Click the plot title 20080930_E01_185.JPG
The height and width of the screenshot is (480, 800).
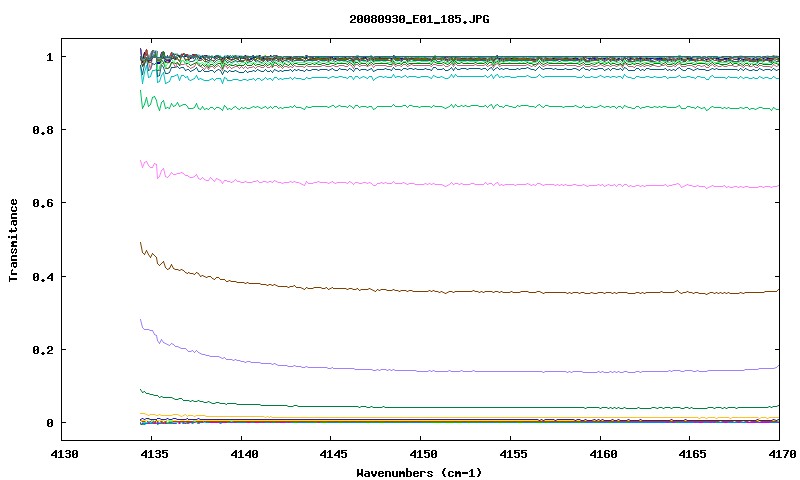click(419, 19)
